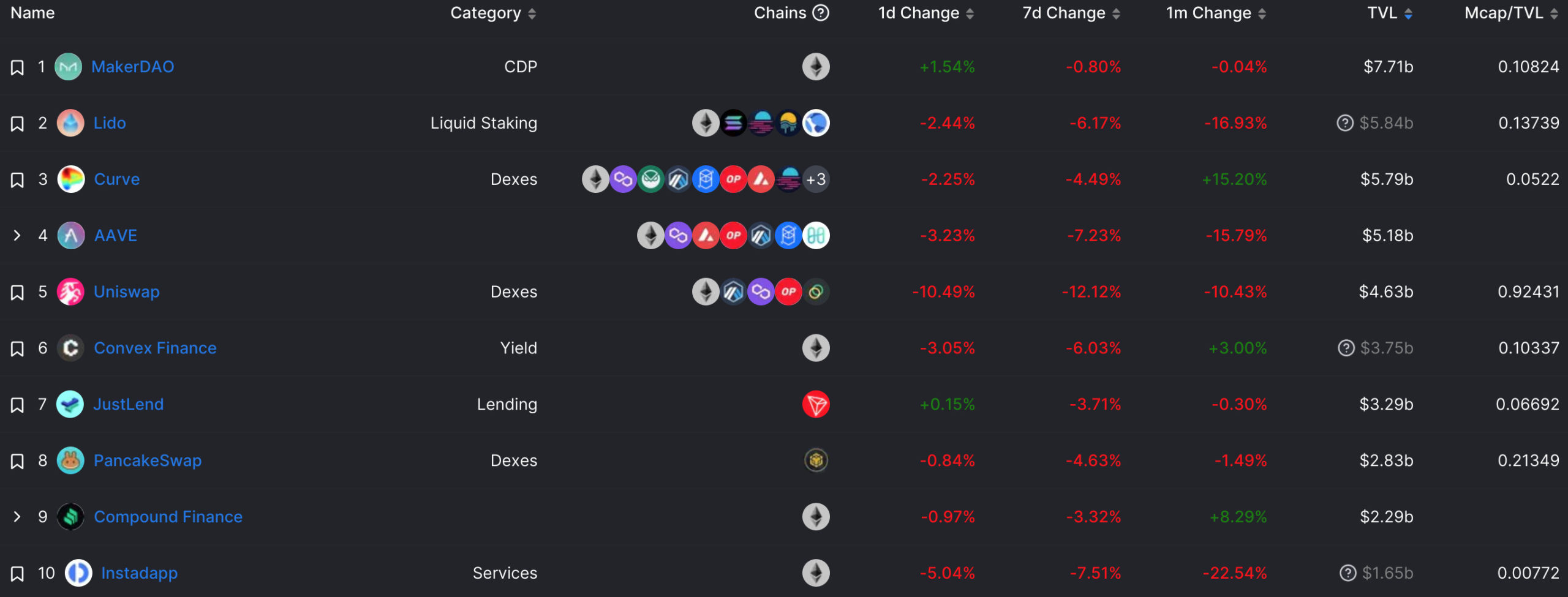Screen dimensions: 1568x597
Task: Click the Solana chain icon in Lido row
Action: [x=733, y=123]
